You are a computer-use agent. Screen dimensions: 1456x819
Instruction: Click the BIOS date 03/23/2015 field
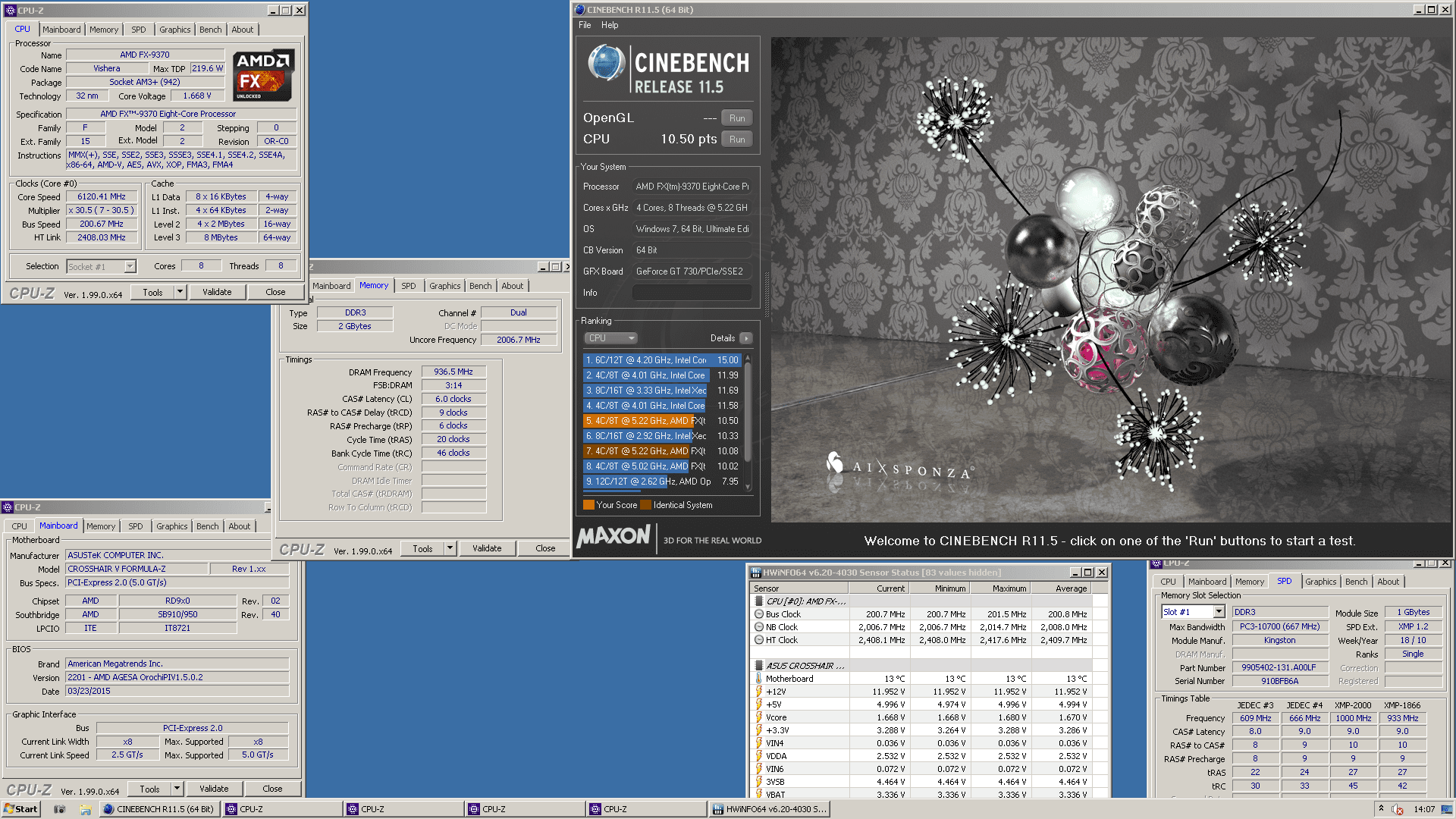177,691
